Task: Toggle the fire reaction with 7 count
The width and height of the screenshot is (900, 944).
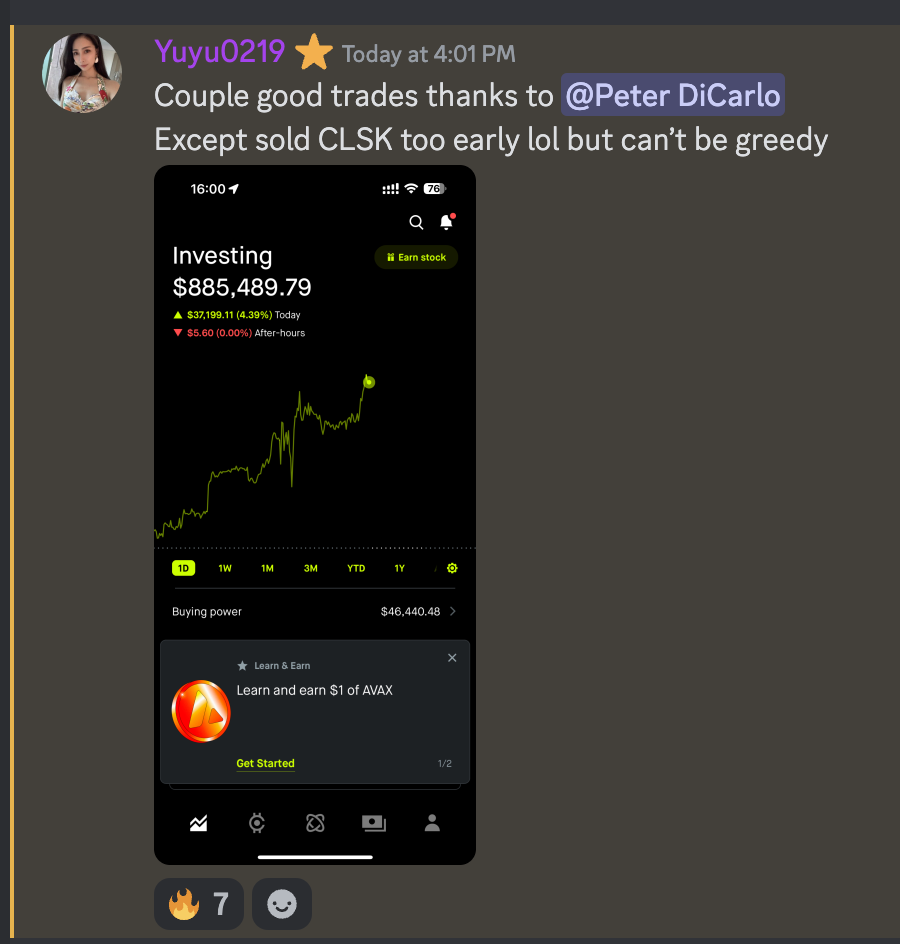Action: 199,904
